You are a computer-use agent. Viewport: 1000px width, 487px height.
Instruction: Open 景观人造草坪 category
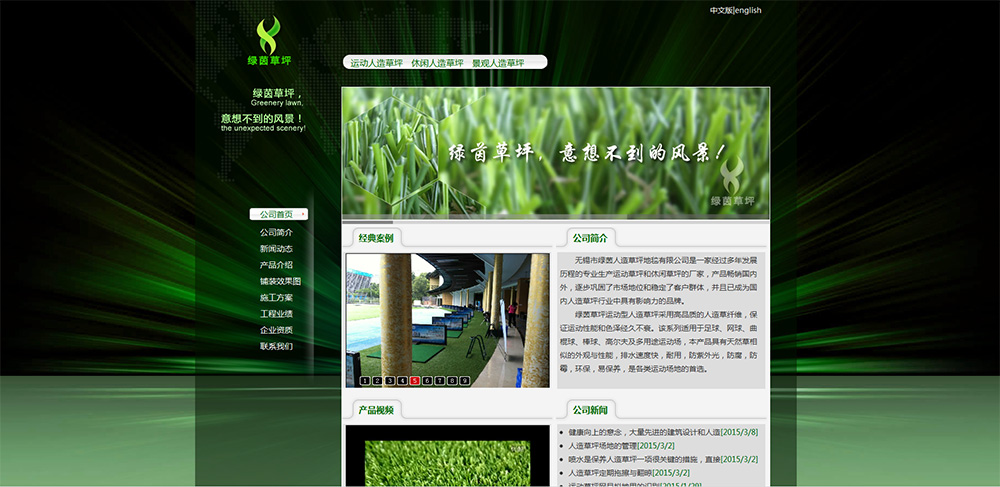pyautogui.click(x=498, y=63)
